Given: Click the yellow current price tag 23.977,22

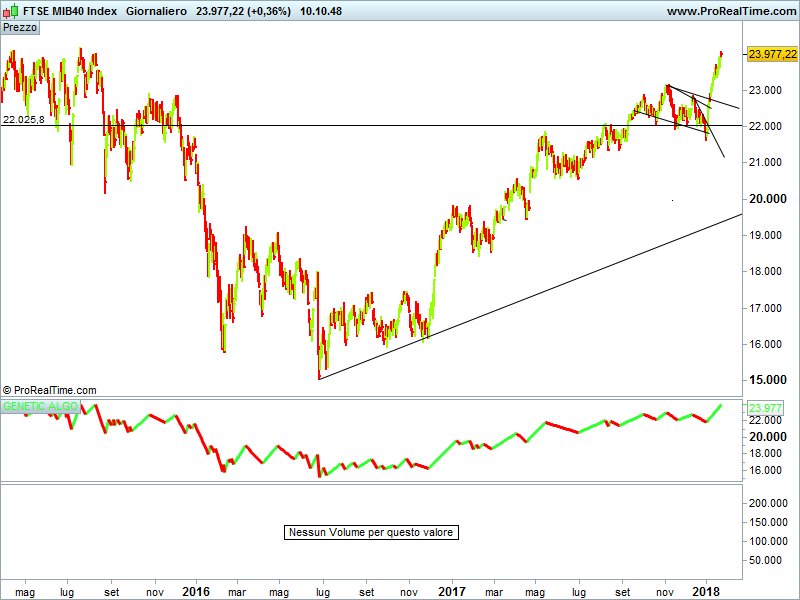Looking at the screenshot, I should (x=771, y=54).
